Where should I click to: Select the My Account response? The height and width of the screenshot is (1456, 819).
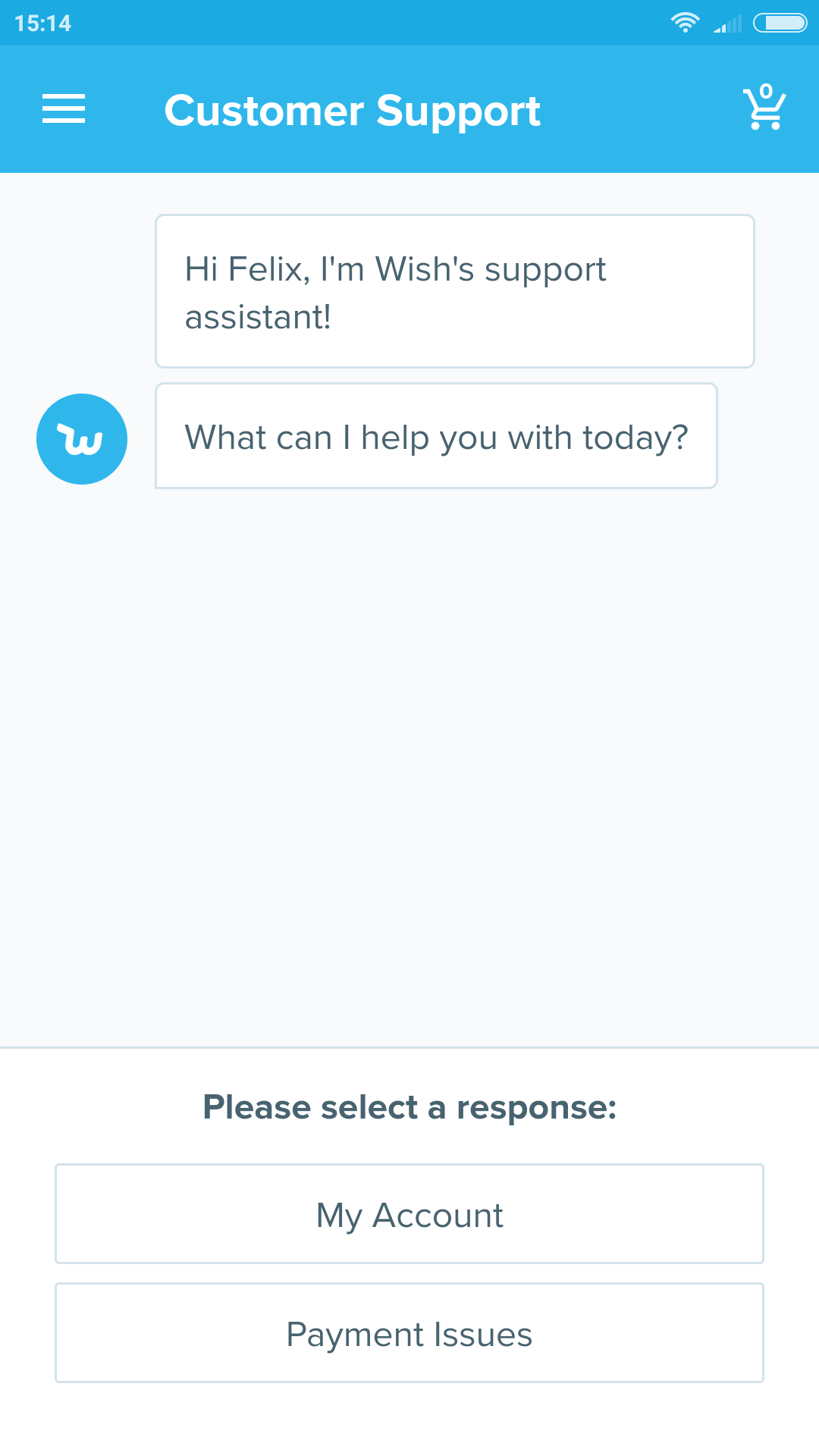click(409, 1214)
